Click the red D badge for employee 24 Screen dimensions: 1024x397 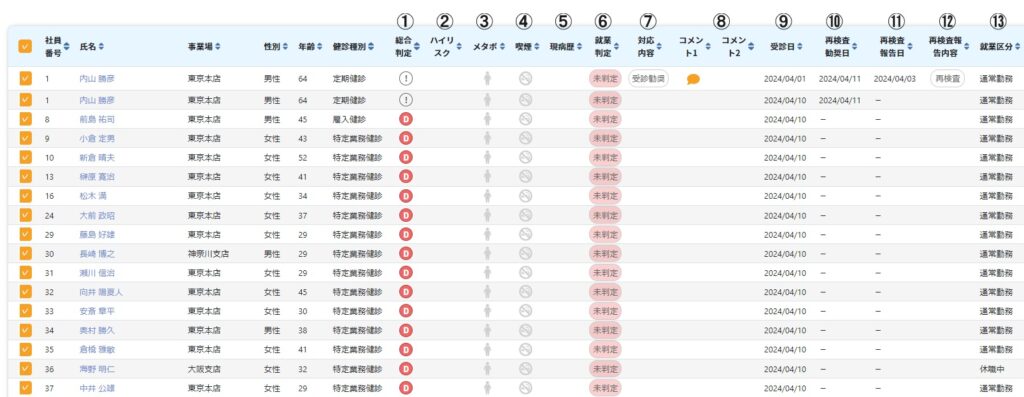click(406, 215)
